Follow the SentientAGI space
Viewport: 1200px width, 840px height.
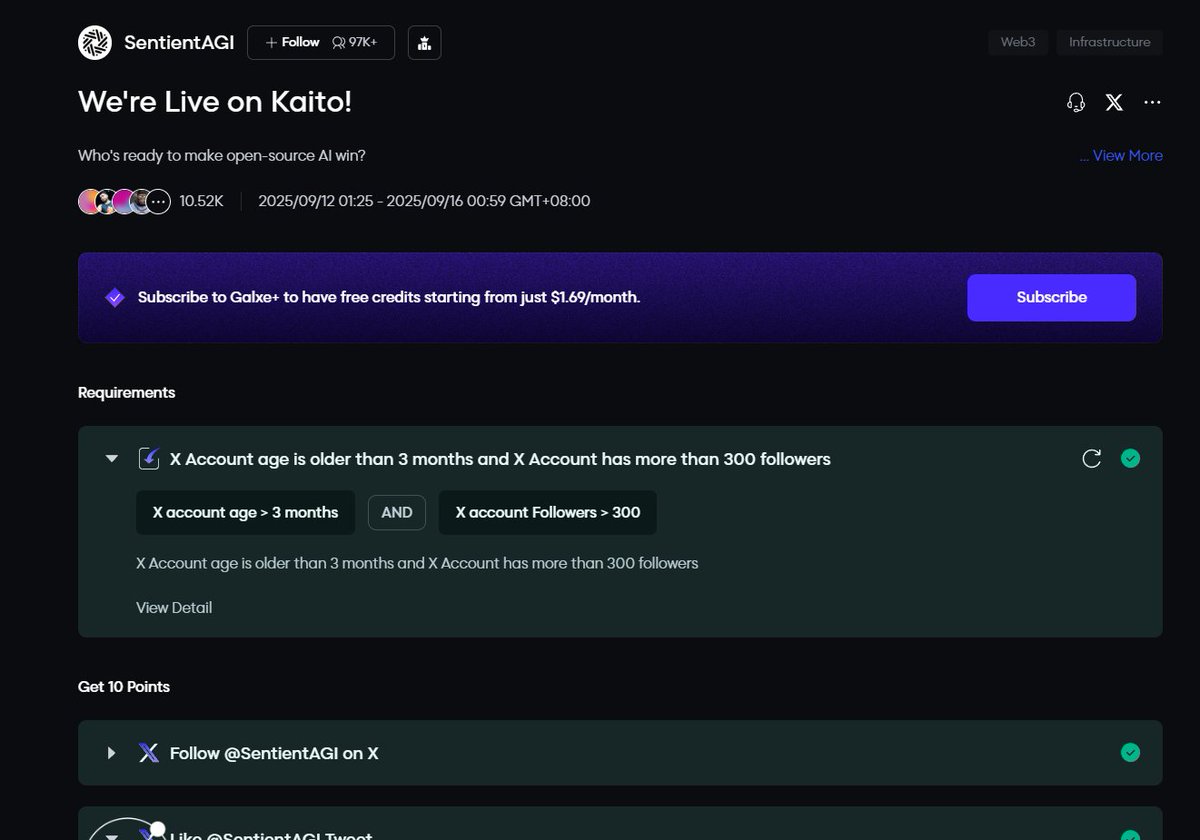coord(292,43)
